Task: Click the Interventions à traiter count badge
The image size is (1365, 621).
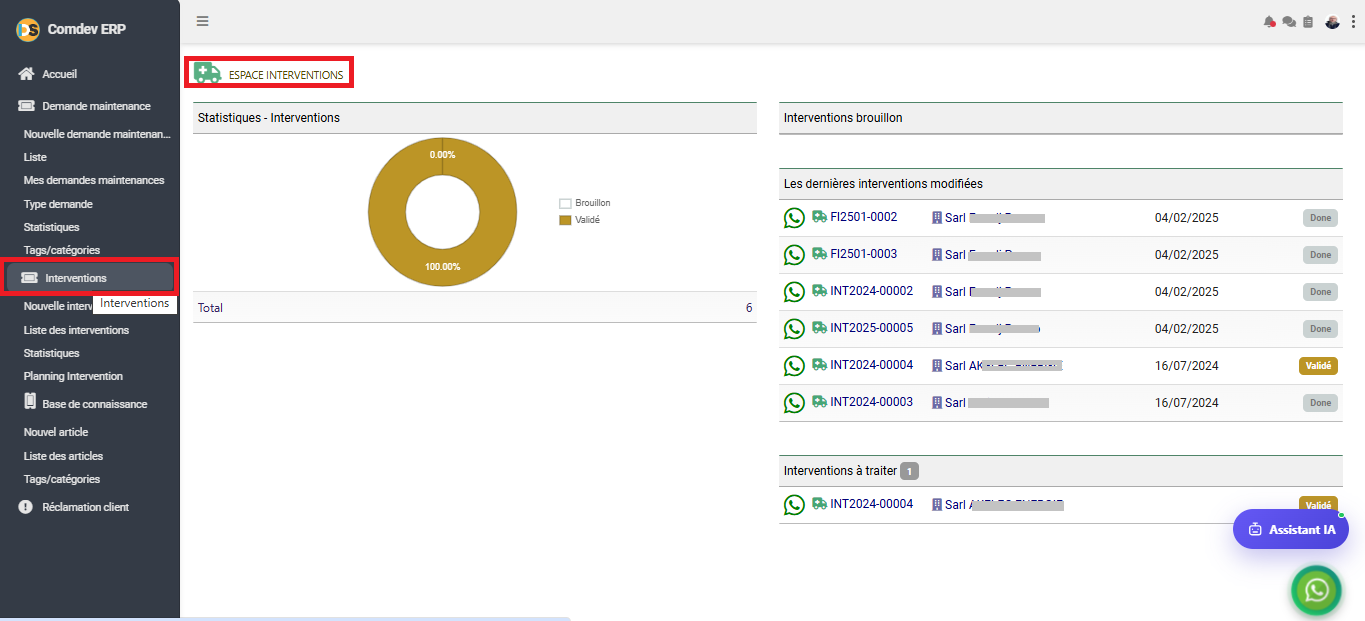Action: (x=910, y=471)
